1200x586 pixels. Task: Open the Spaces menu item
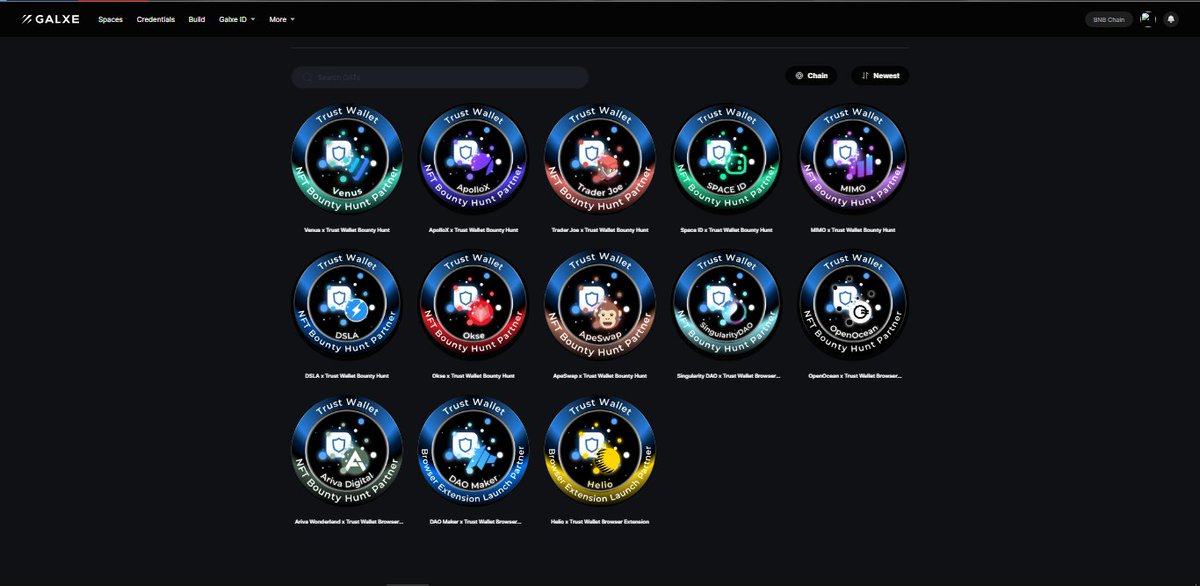[x=110, y=19]
